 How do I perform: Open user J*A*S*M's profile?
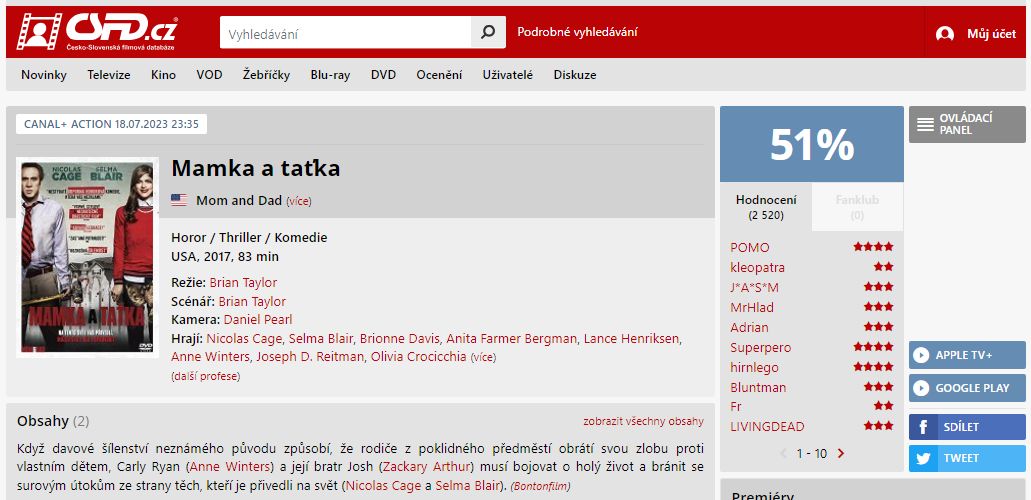[754, 288]
